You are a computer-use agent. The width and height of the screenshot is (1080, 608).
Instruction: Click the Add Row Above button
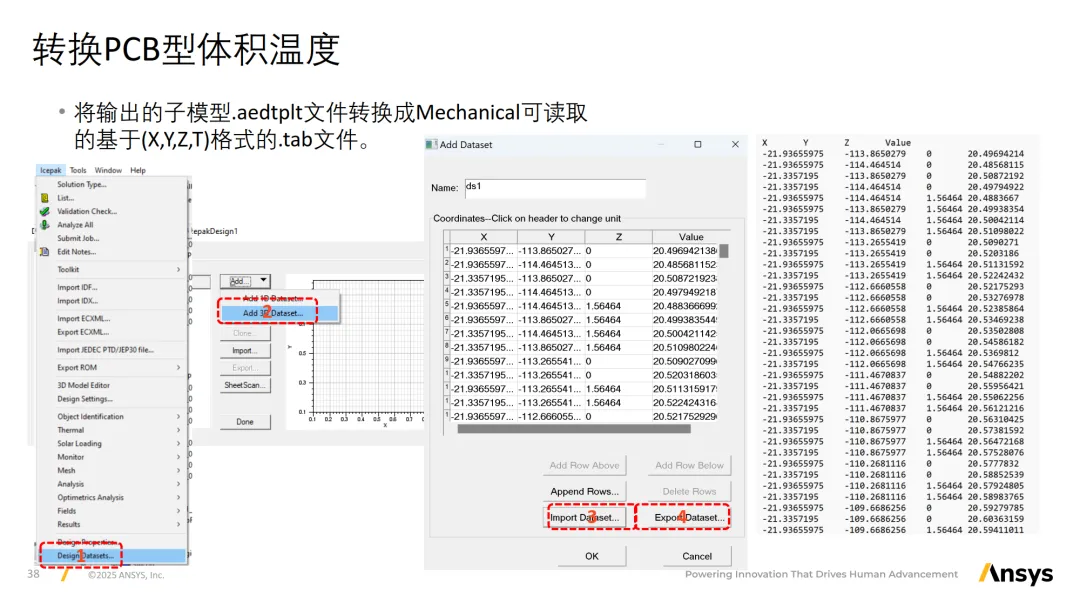pyautogui.click(x=584, y=465)
